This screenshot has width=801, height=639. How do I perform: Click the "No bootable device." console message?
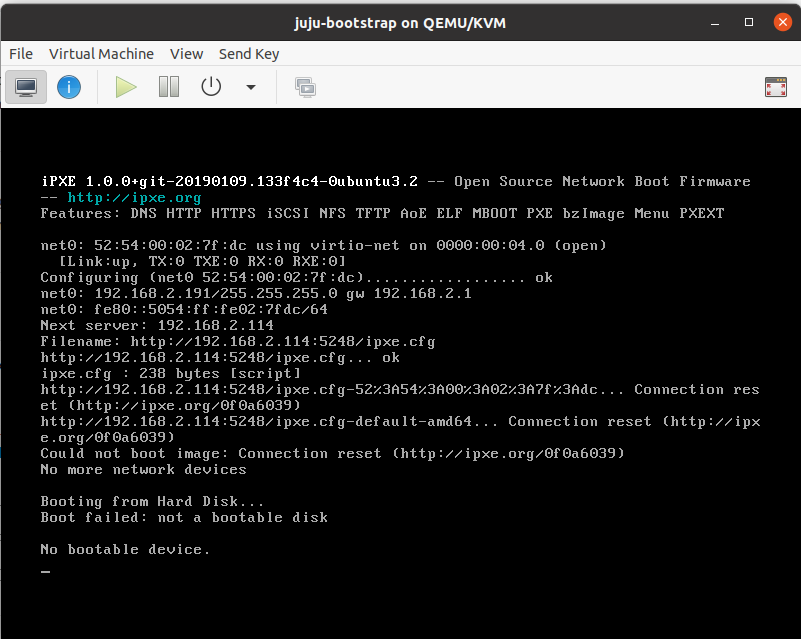point(125,549)
